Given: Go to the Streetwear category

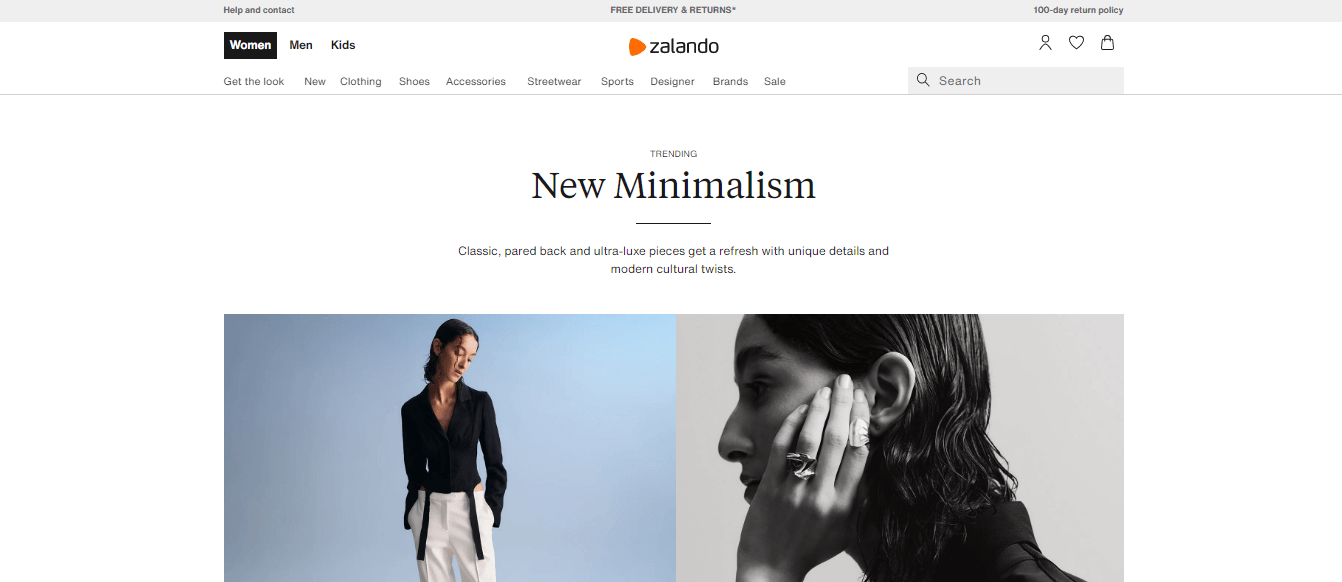Looking at the screenshot, I should tap(554, 82).
